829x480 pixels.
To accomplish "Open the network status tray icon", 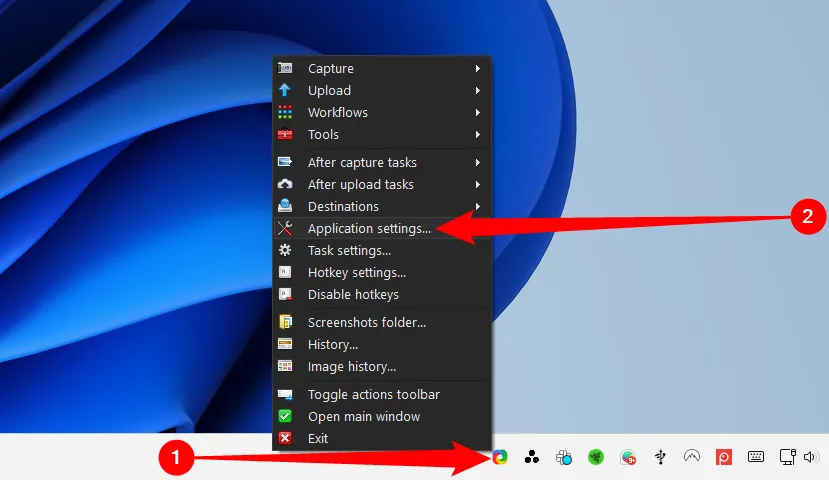I will pos(788,457).
